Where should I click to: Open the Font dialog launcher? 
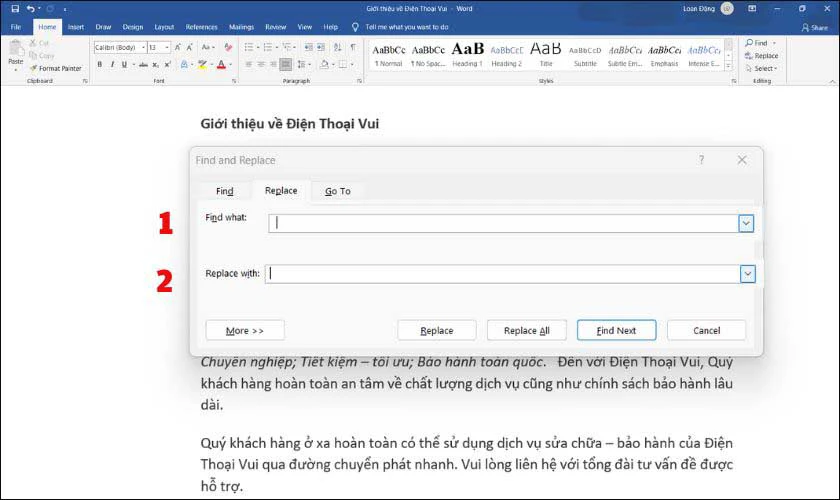coord(234,81)
